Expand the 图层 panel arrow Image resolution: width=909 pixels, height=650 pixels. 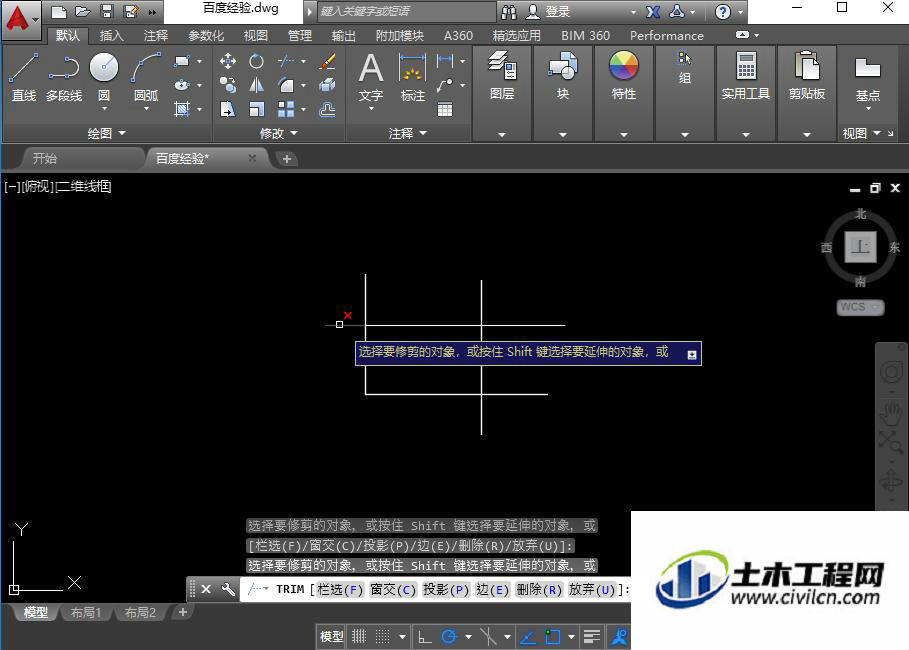coord(501,135)
